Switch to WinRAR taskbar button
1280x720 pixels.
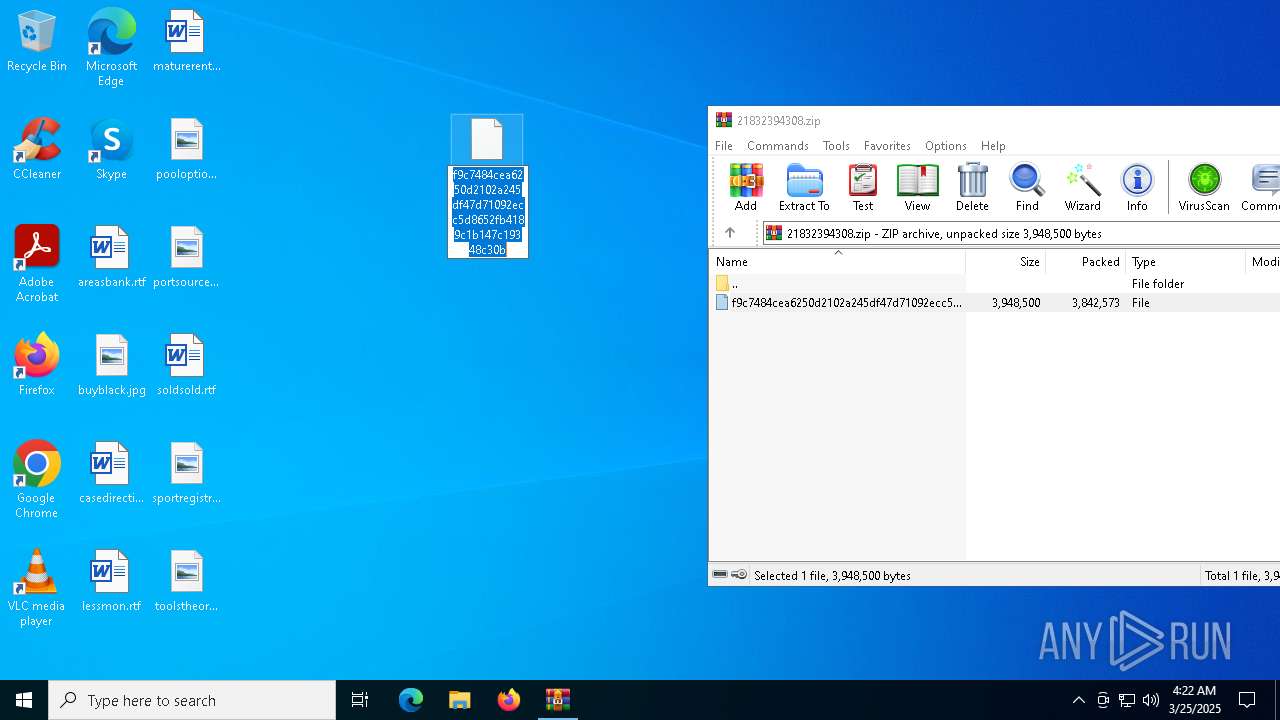(558, 700)
